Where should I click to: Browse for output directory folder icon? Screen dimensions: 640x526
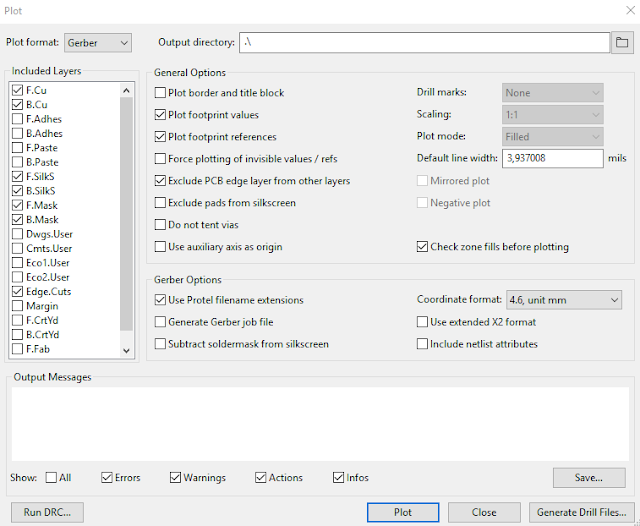(622, 42)
